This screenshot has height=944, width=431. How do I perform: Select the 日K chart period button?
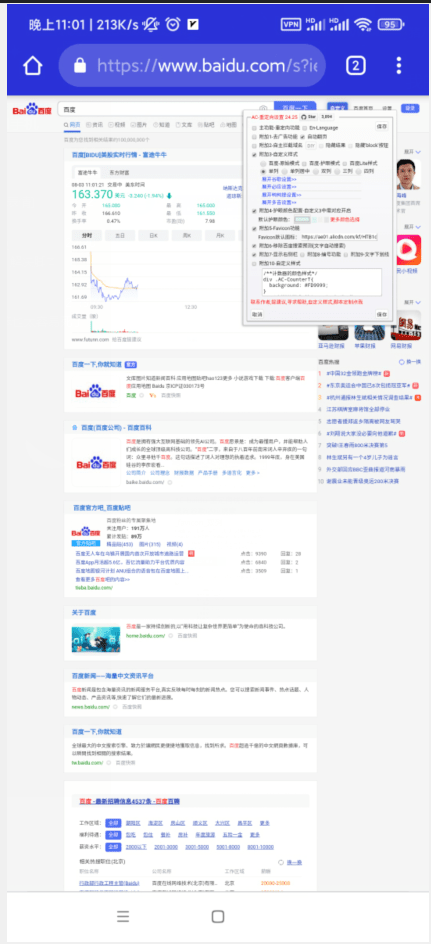click(154, 235)
